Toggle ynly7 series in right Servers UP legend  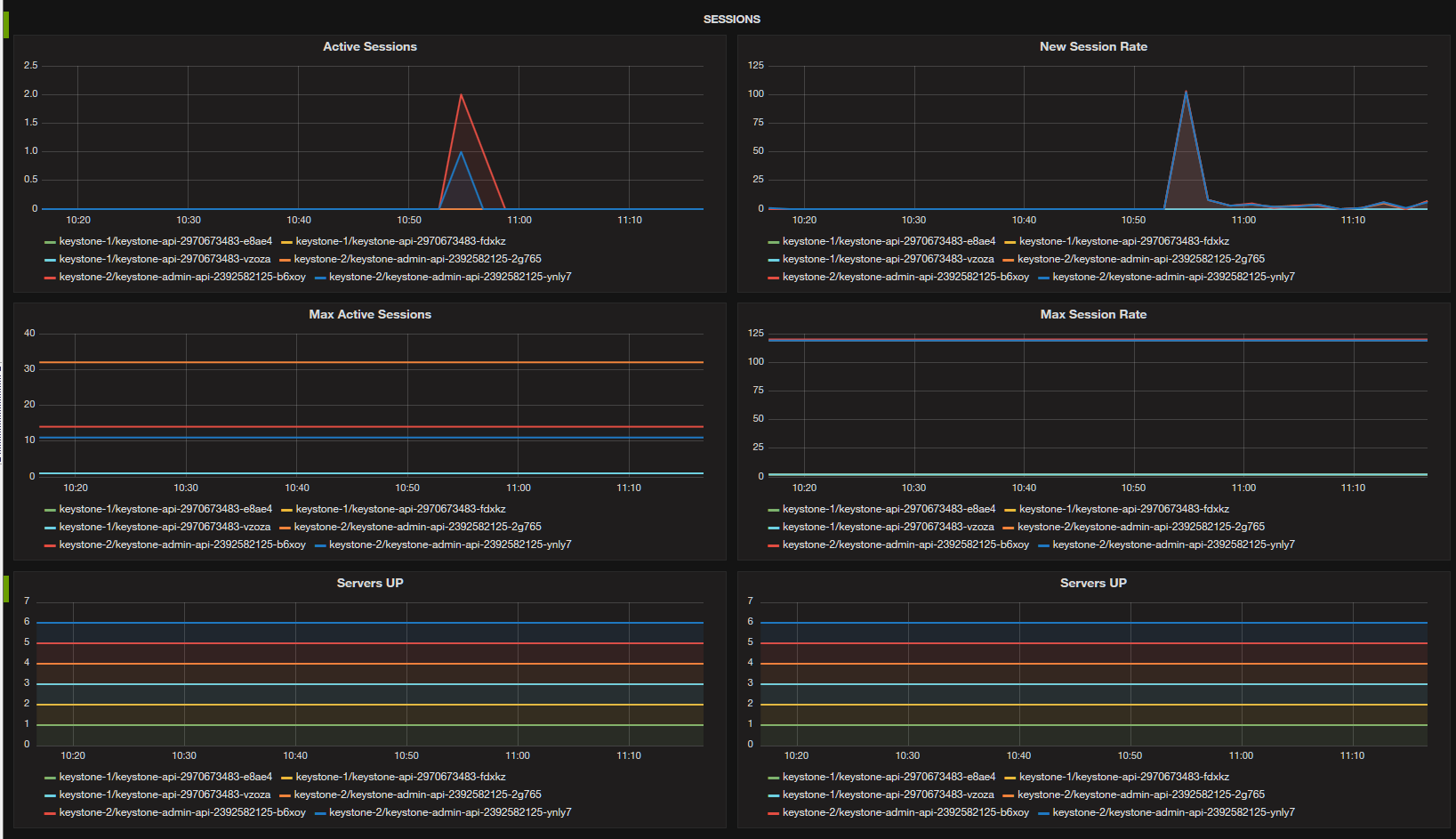pyautogui.click(x=1174, y=812)
